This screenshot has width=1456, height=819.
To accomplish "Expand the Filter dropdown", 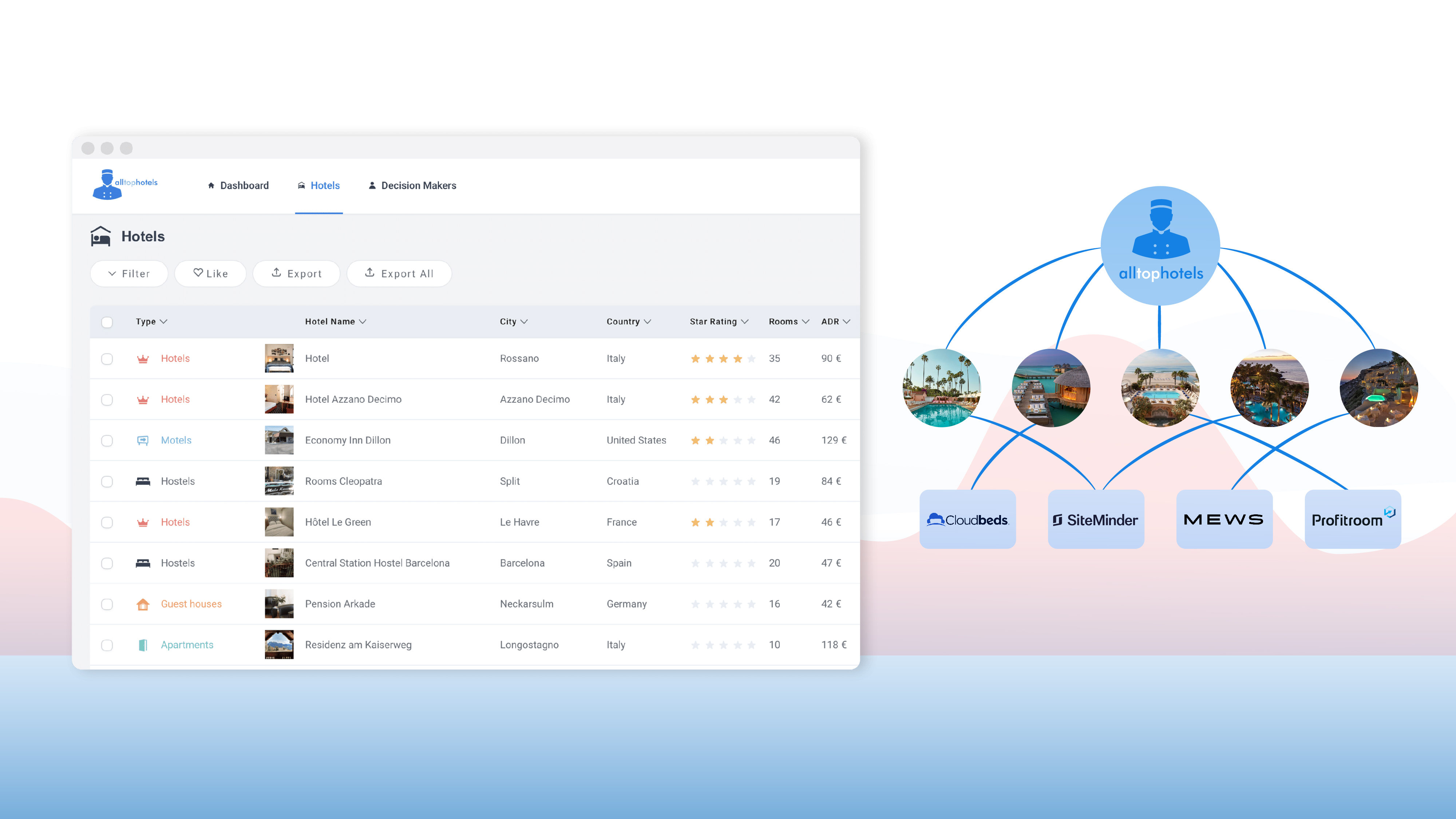I will [129, 274].
